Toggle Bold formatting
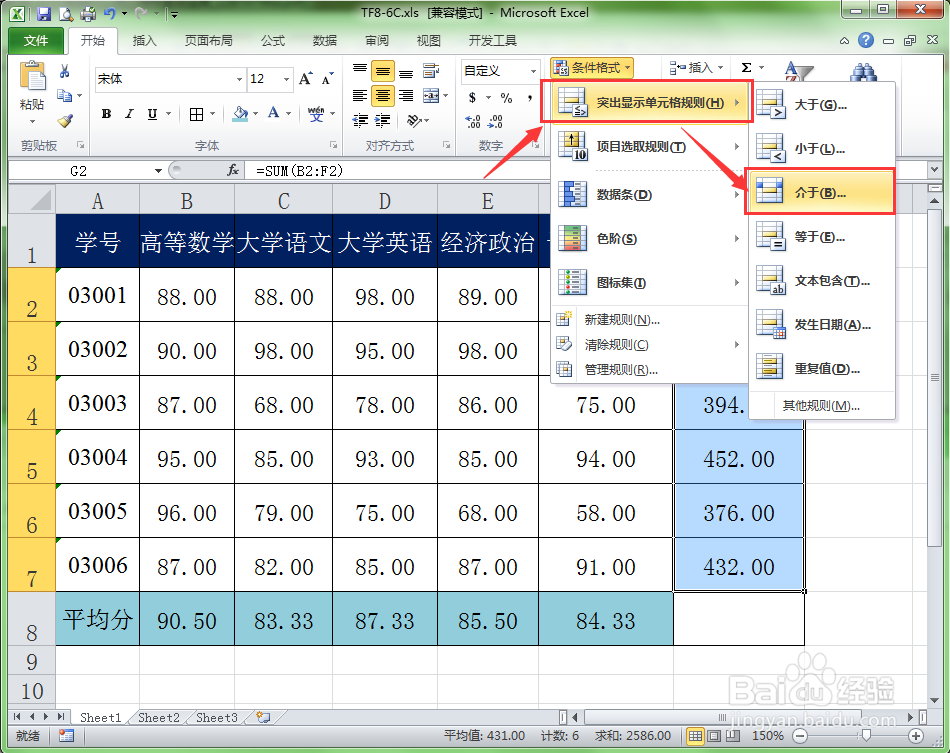 tap(106, 114)
